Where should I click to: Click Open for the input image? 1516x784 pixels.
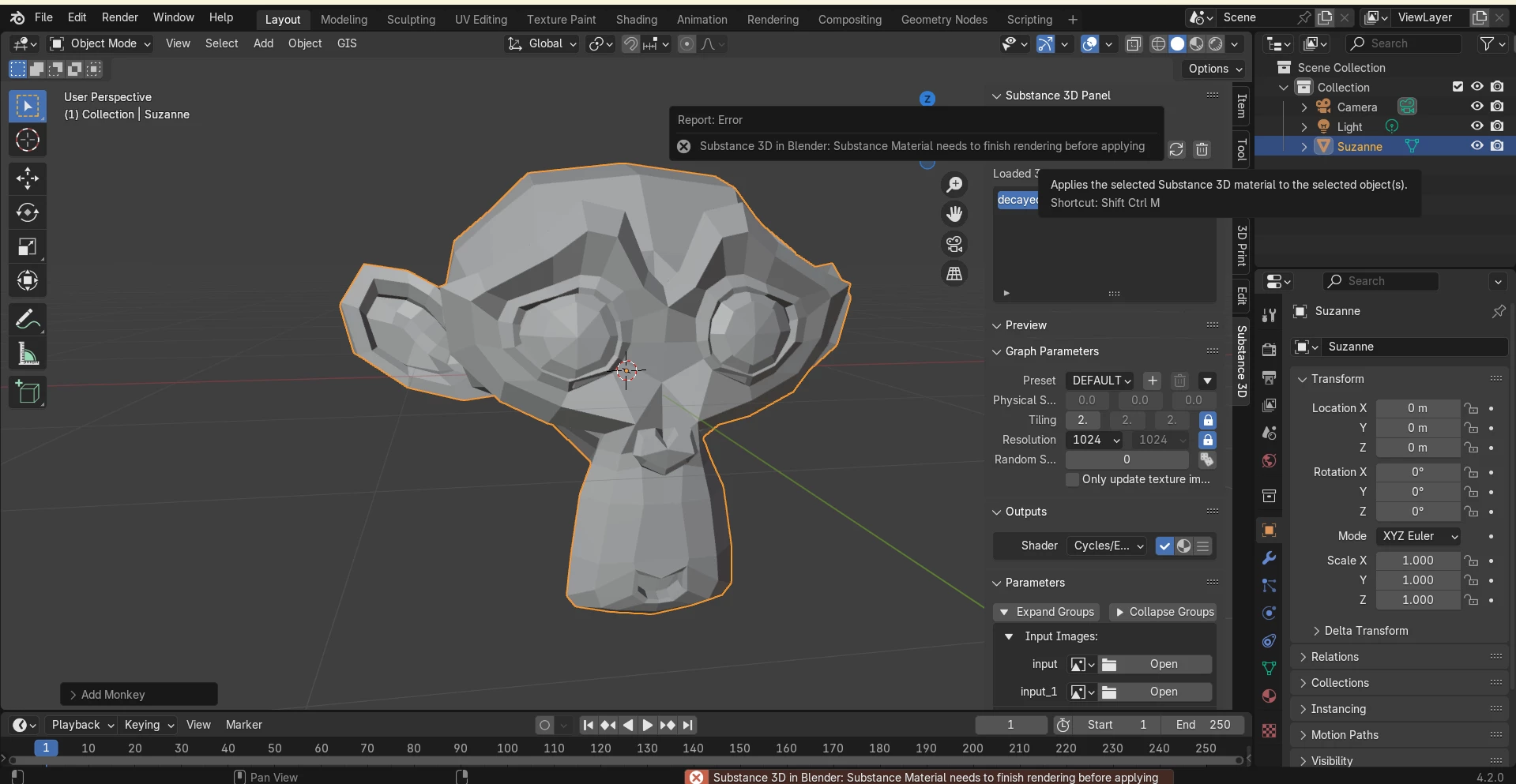(1157, 664)
